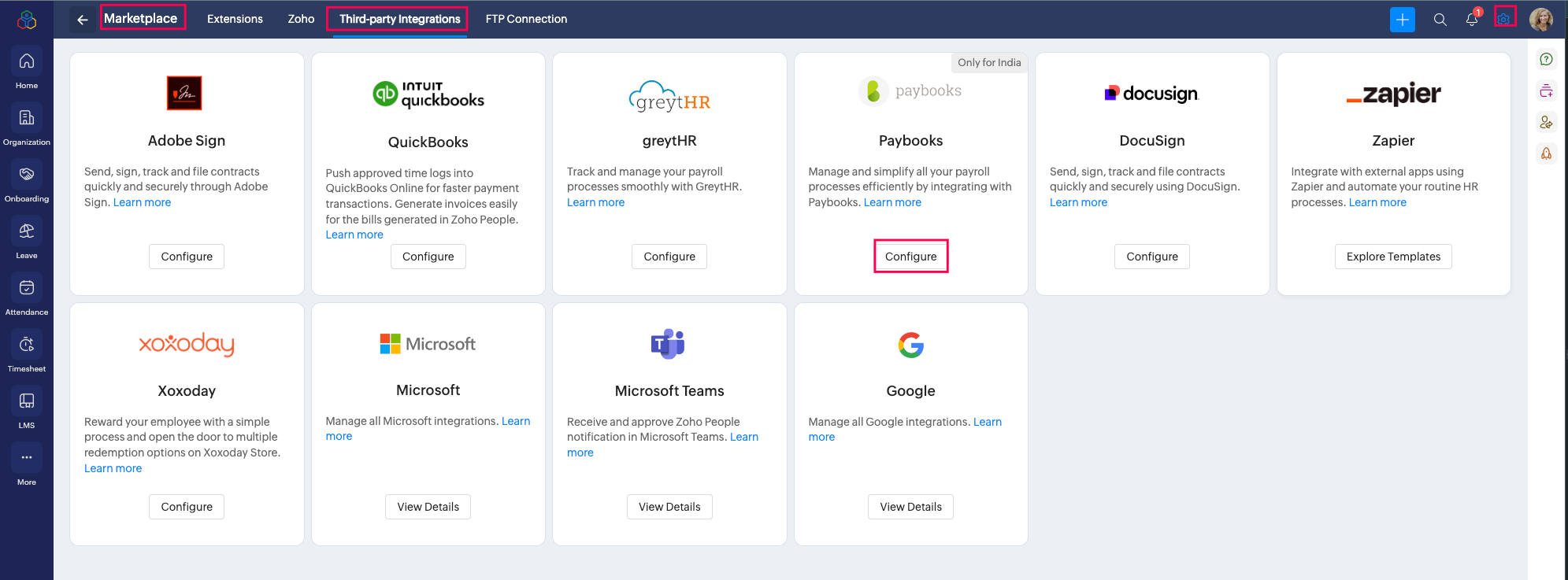The height and width of the screenshot is (580, 1568).
Task: Open Learn more link for Zapier
Action: [1377, 202]
